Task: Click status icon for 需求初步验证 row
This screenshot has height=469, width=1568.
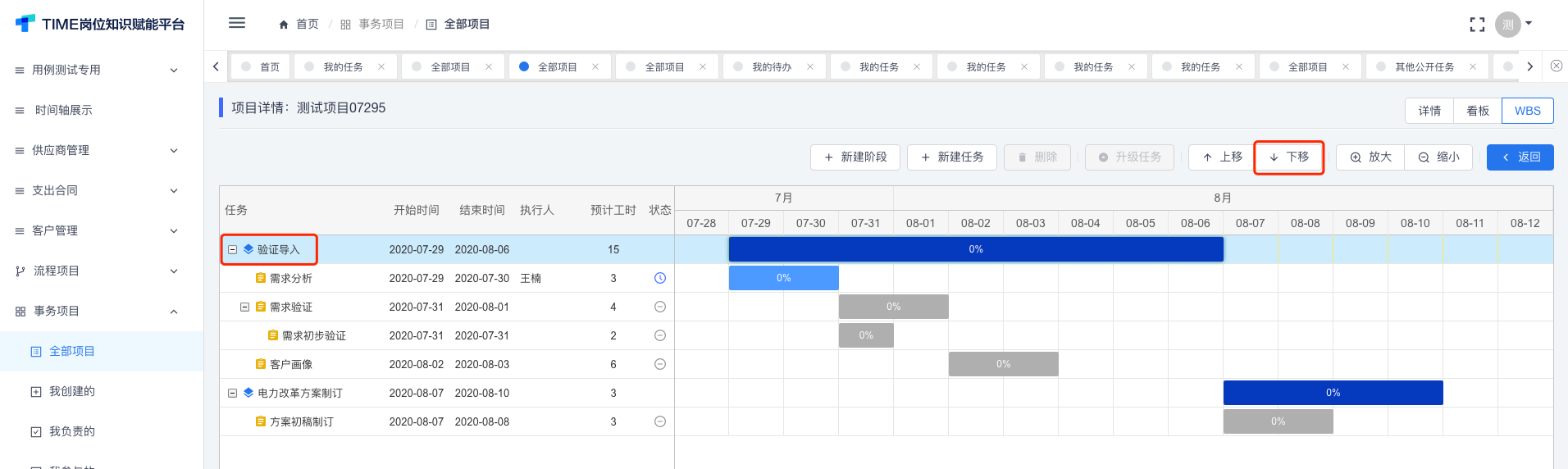Action: tap(659, 335)
